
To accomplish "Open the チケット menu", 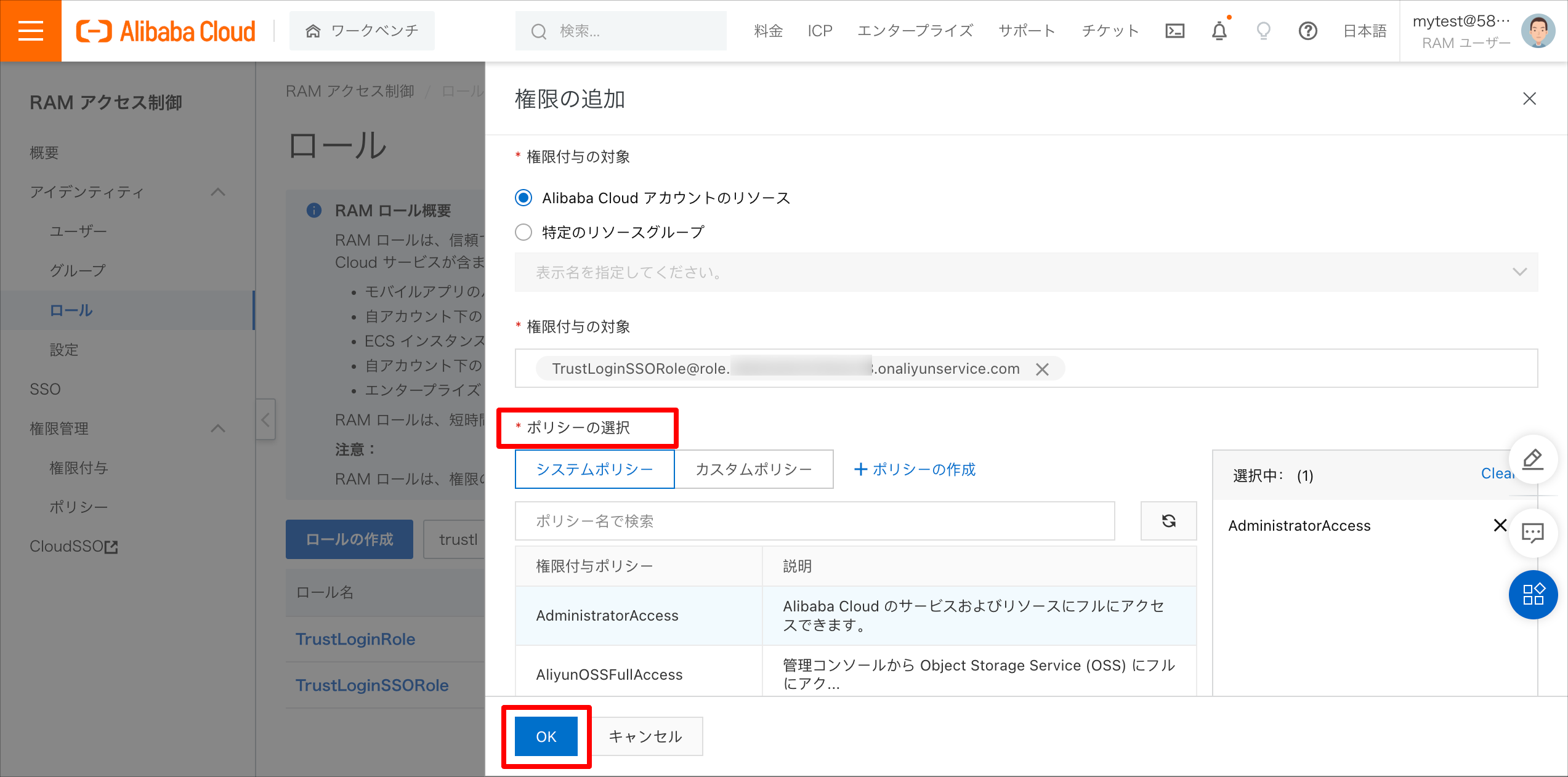I will pyautogui.click(x=1110, y=31).
